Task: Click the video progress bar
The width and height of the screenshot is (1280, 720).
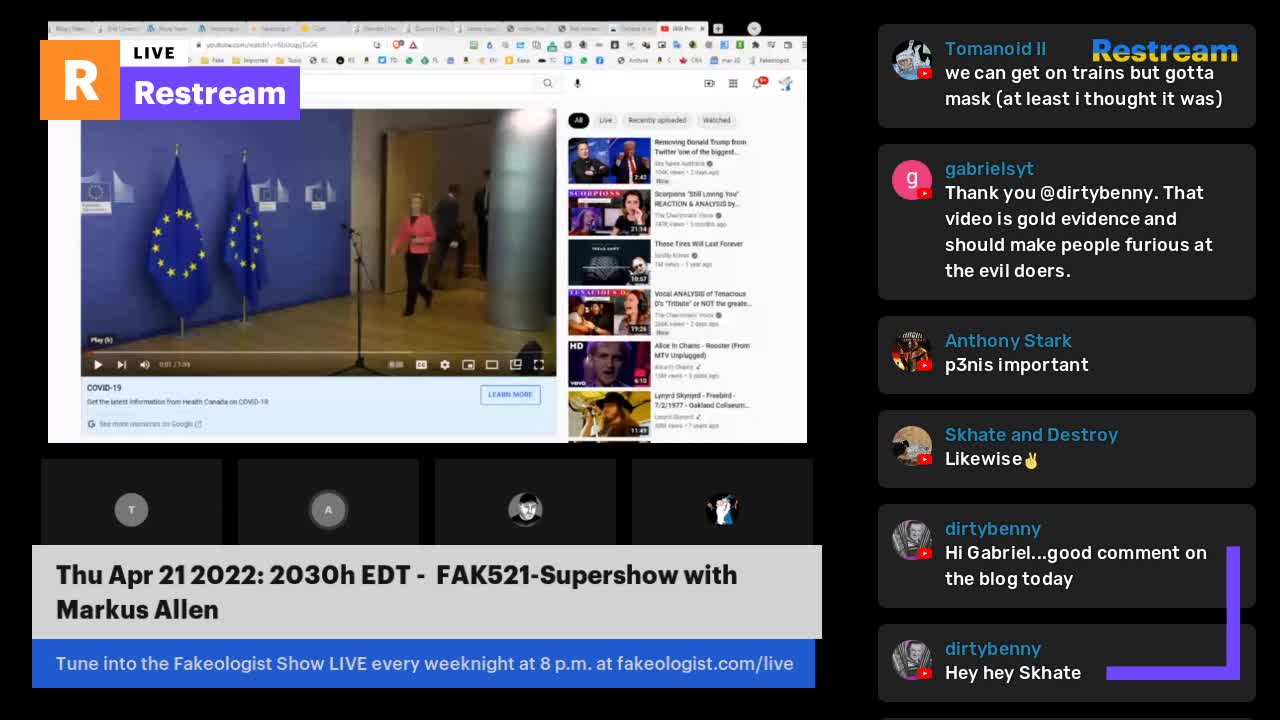Action: pyautogui.click(x=318, y=352)
